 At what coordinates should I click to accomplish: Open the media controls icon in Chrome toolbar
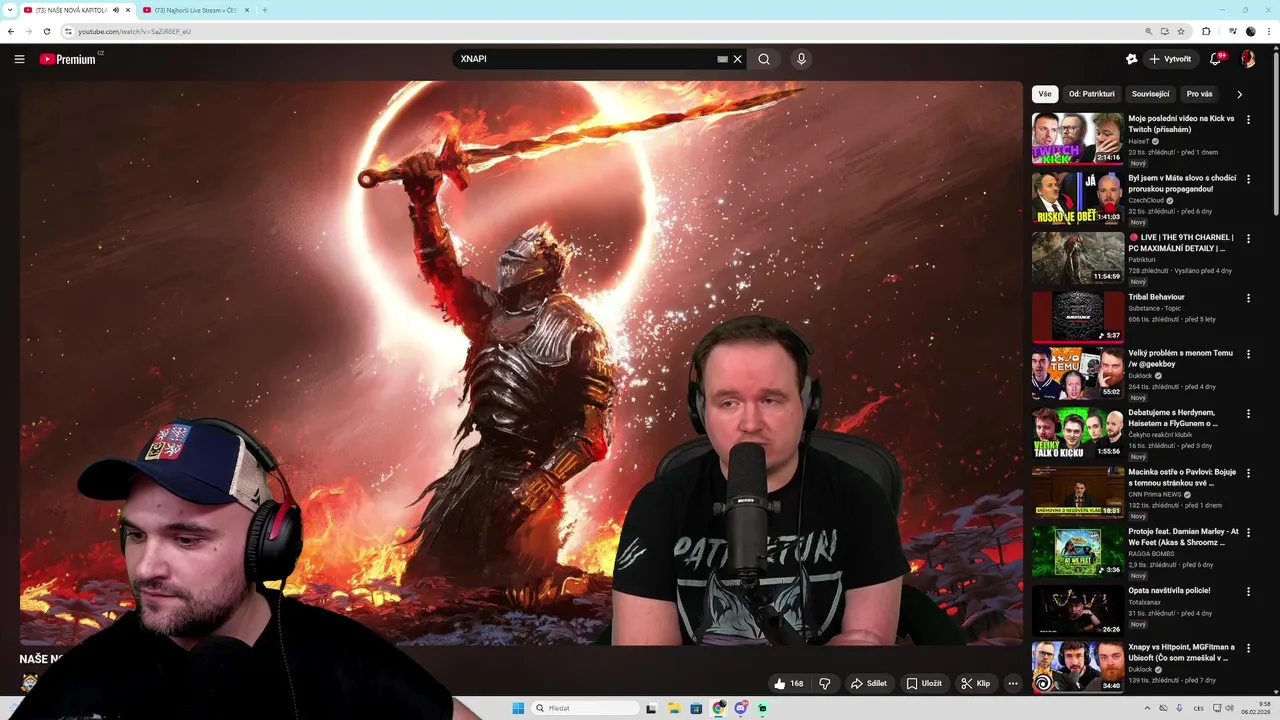[x=1232, y=31]
